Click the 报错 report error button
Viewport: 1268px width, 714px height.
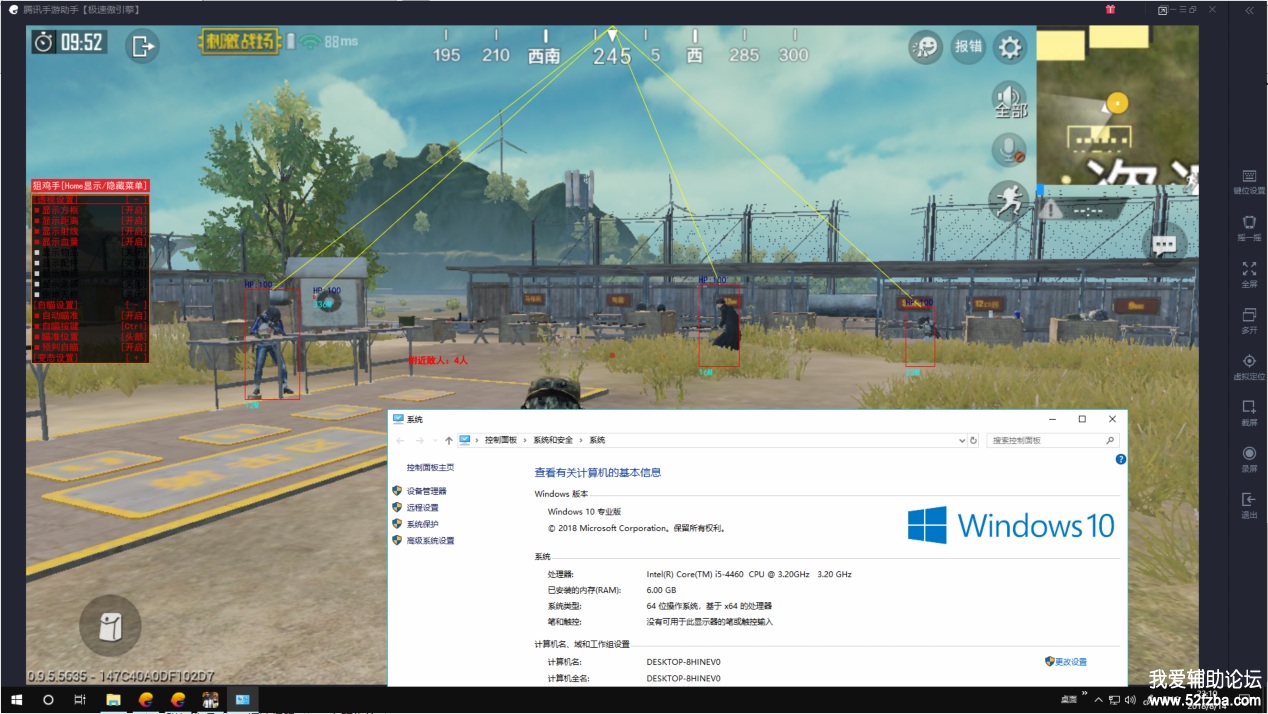click(968, 47)
